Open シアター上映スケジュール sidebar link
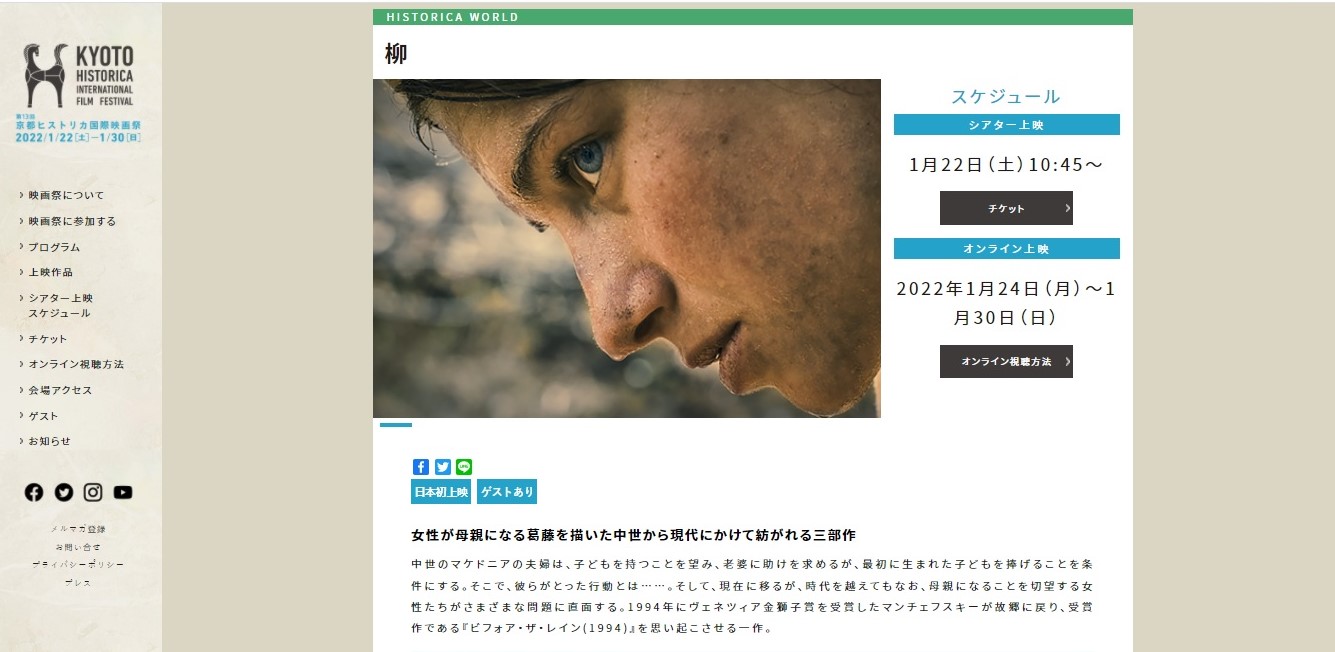The width and height of the screenshot is (1335, 652). click(59, 305)
